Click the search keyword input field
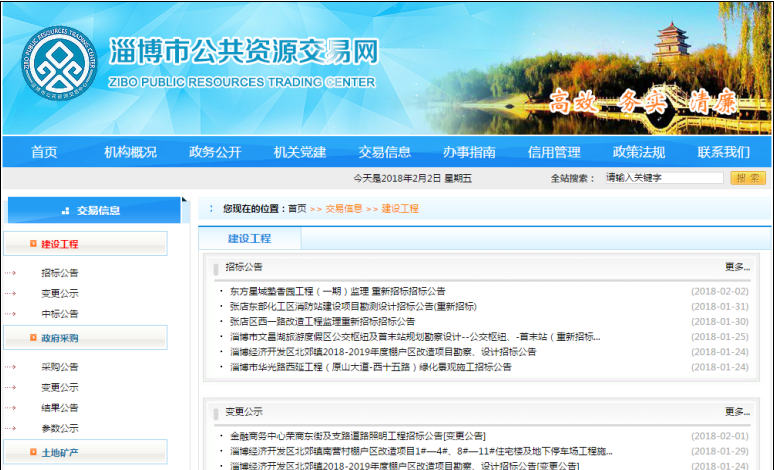Screen dimensions: 775x470 [663, 178]
